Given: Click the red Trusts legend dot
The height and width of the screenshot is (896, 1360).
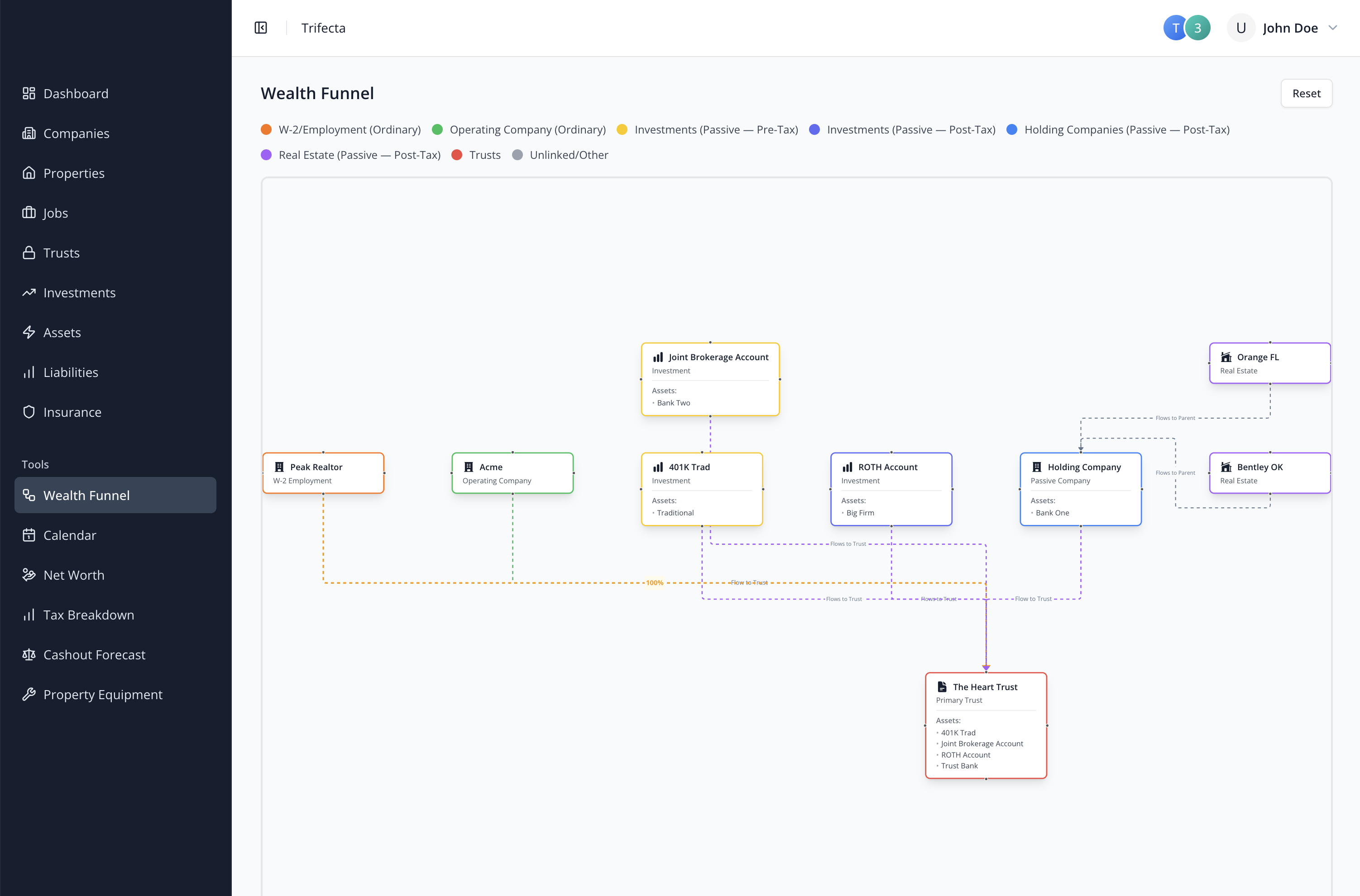Looking at the screenshot, I should pyautogui.click(x=457, y=155).
